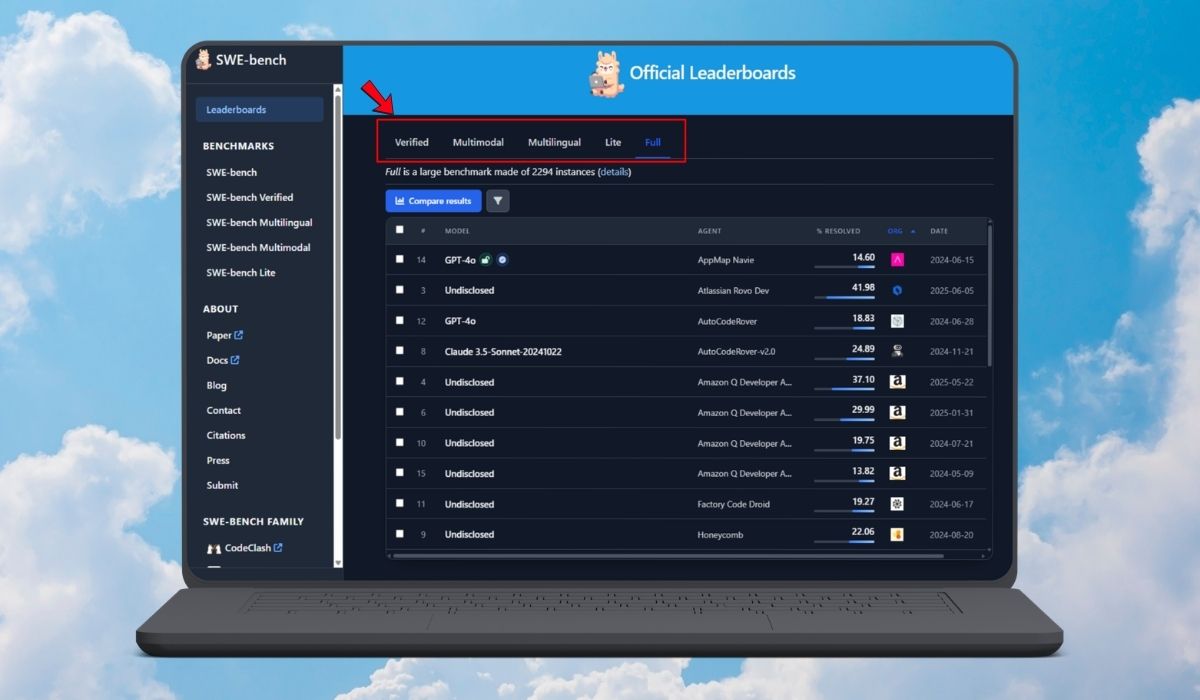This screenshot has height=700, width=1200.
Task: Click the external-link icon next to CodeClash
Action: click(278, 547)
